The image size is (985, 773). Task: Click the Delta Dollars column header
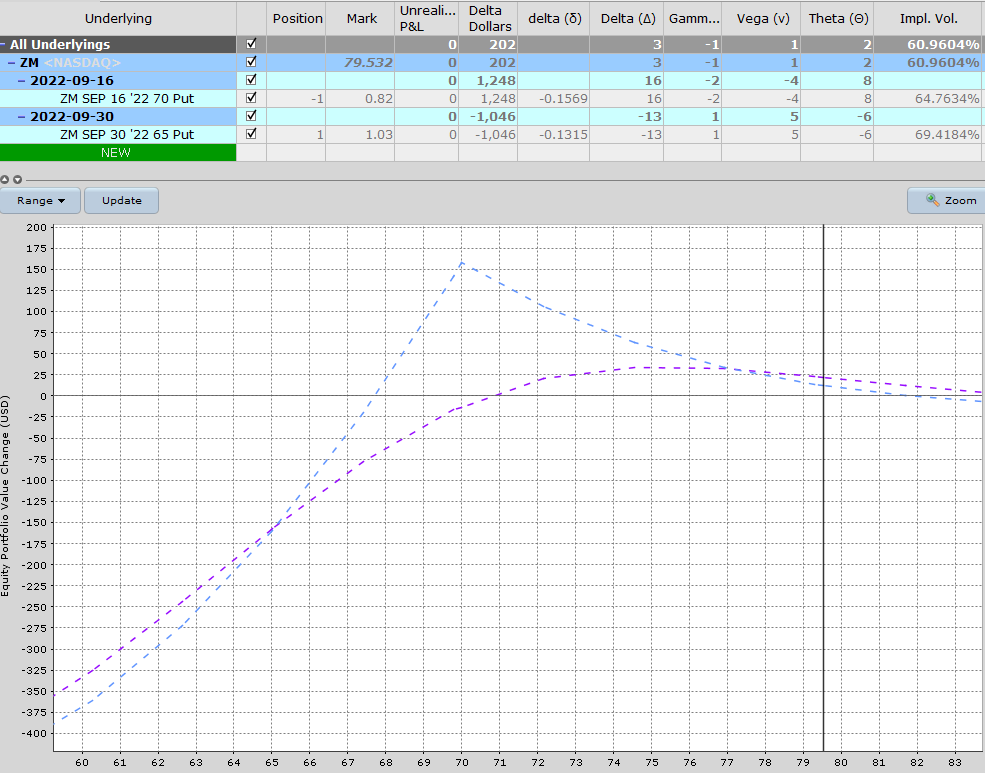point(488,18)
